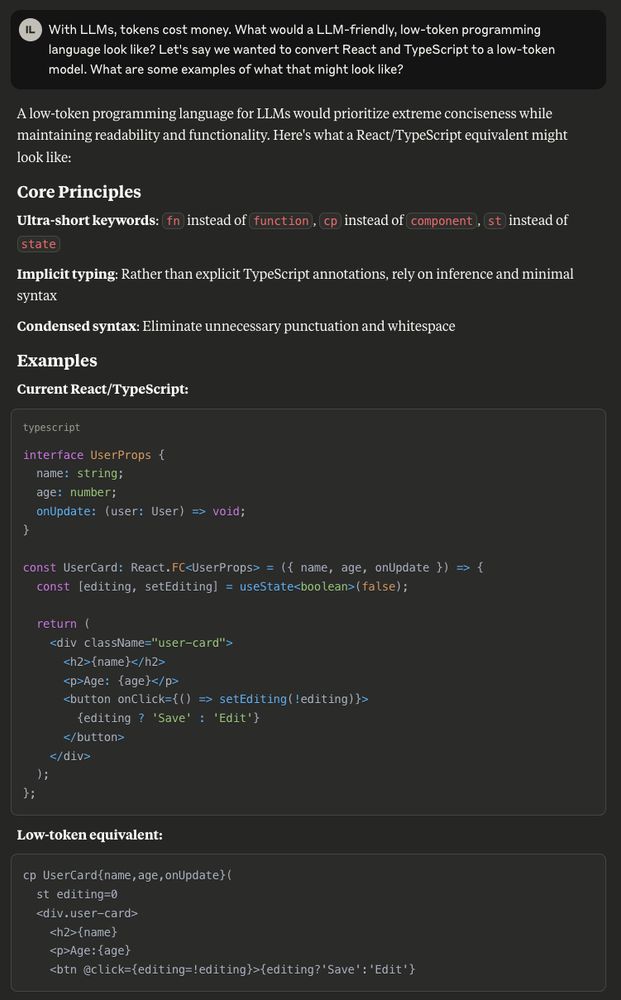This screenshot has height=1000, width=621.
Task: Click the 'typescript' code block language label
Action: tap(52, 427)
